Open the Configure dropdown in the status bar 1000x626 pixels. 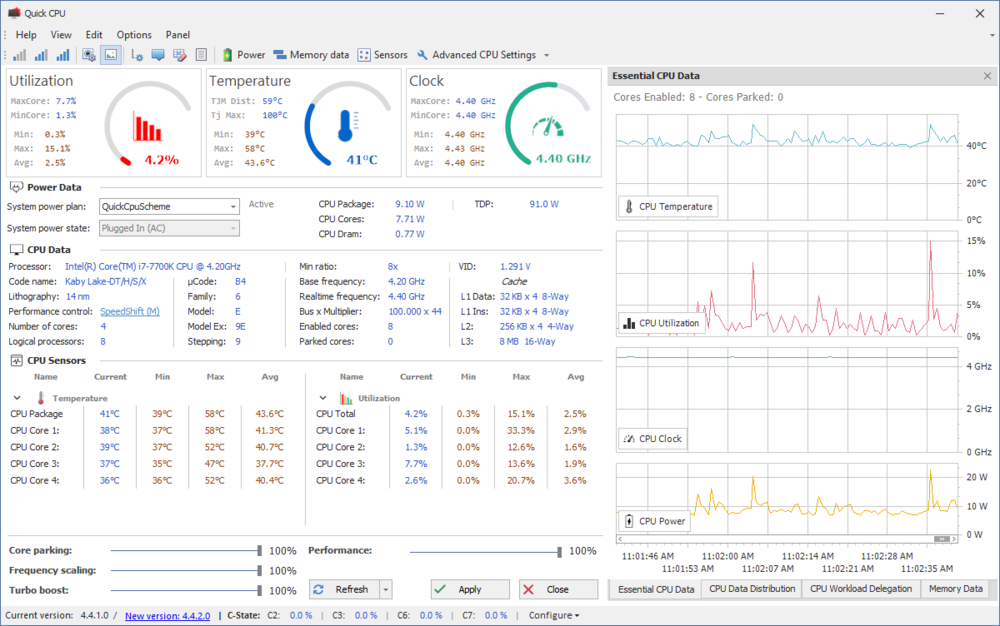(x=555, y=615)
